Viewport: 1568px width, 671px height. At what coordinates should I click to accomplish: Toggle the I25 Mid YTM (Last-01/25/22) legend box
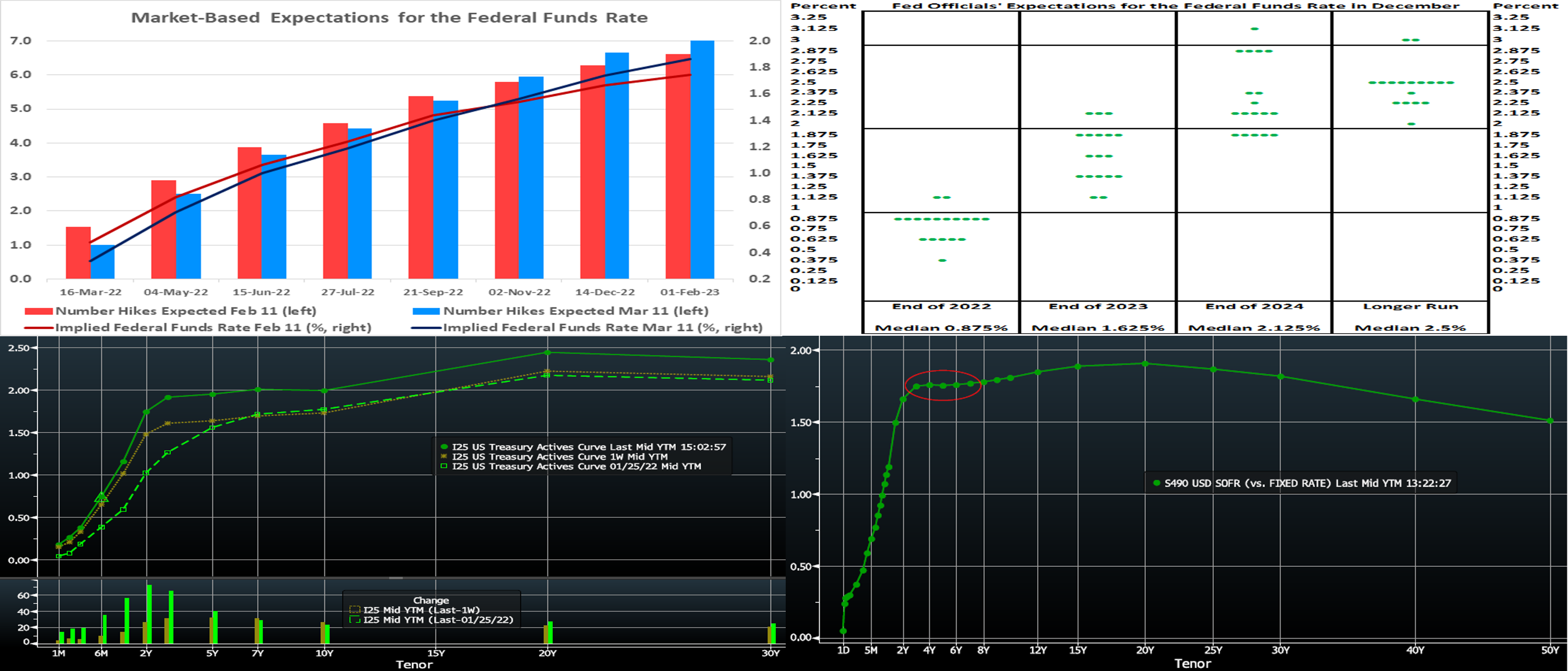tap(355, 620)
